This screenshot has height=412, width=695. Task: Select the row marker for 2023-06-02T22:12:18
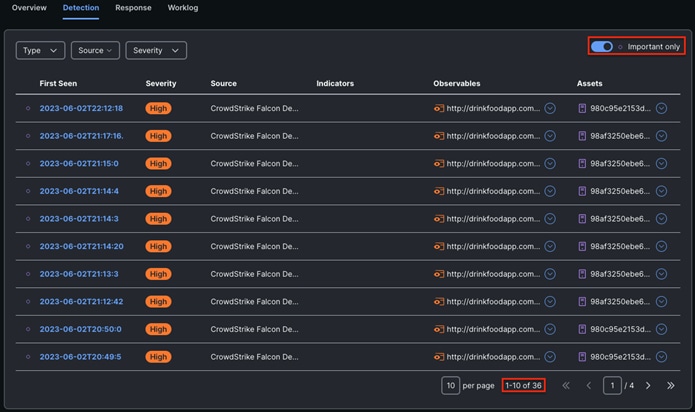pos(28,108)
